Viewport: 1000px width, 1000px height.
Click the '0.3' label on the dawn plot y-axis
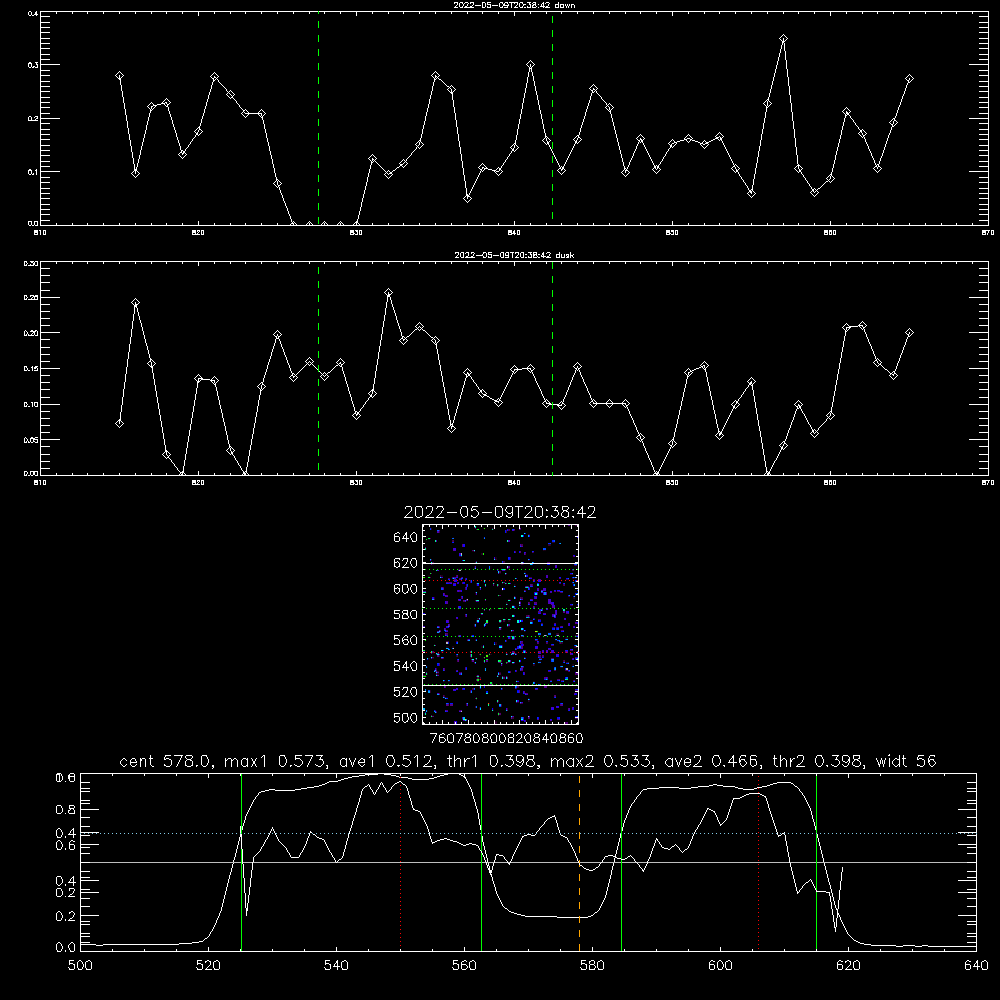(x=33, y=65)
